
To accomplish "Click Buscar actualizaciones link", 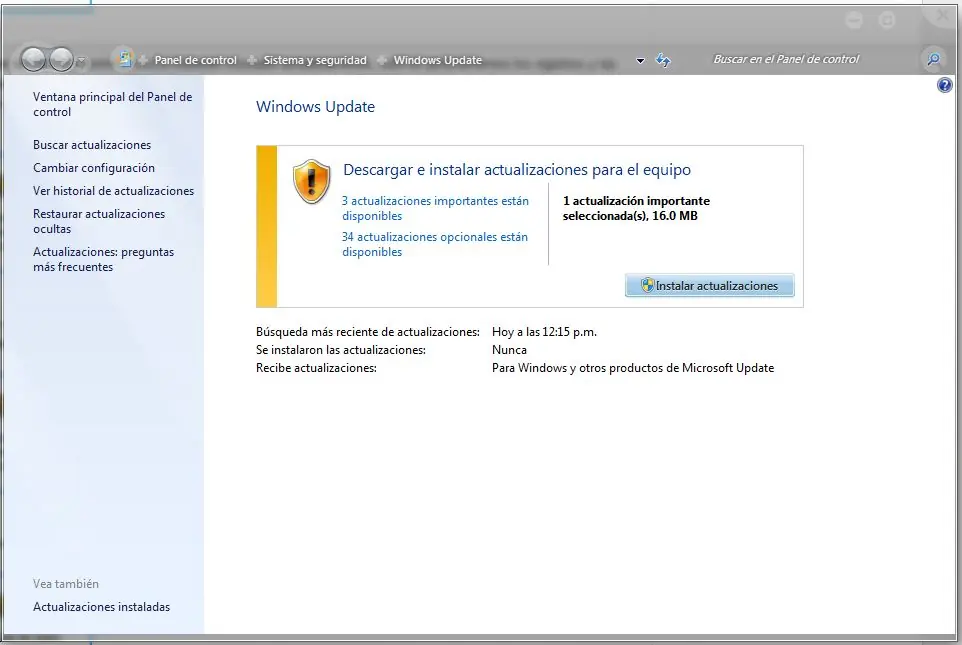I will 92,145.
